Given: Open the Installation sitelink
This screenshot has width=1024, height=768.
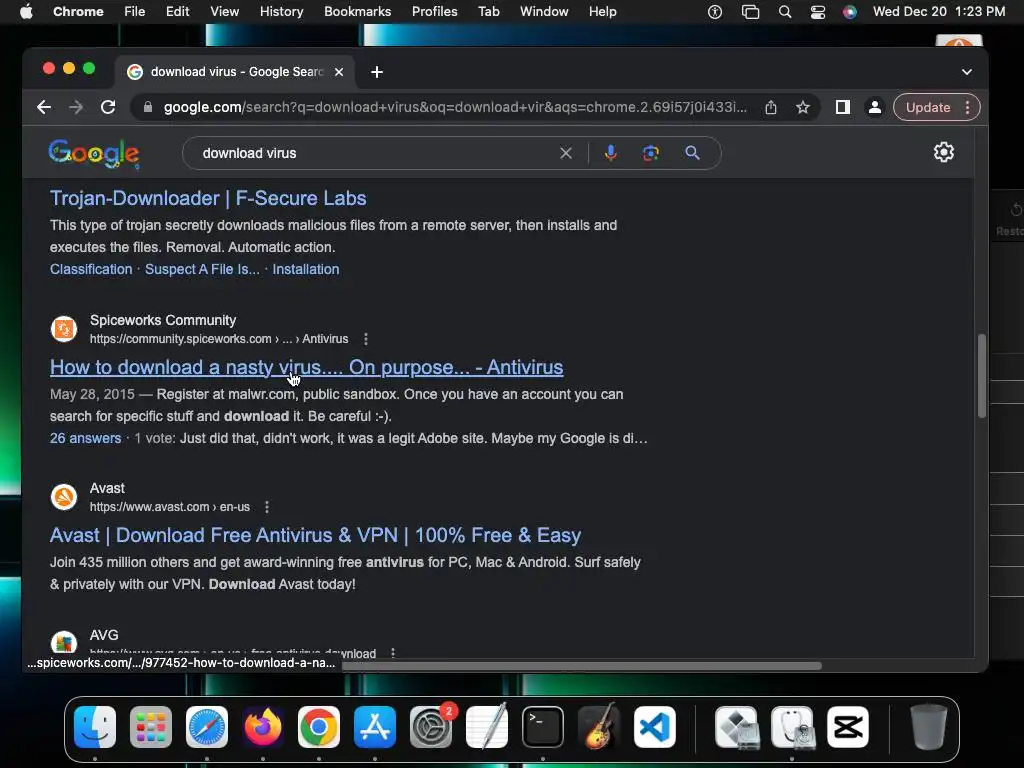Looking at the screenshot, I should click(306, 269).
